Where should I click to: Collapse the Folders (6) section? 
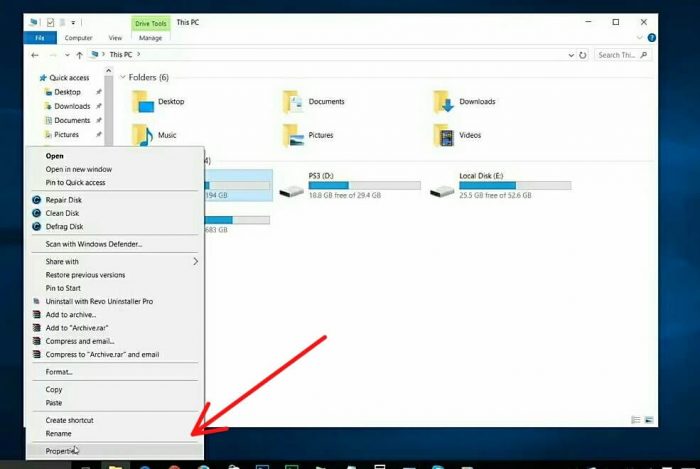pos(123,77)
